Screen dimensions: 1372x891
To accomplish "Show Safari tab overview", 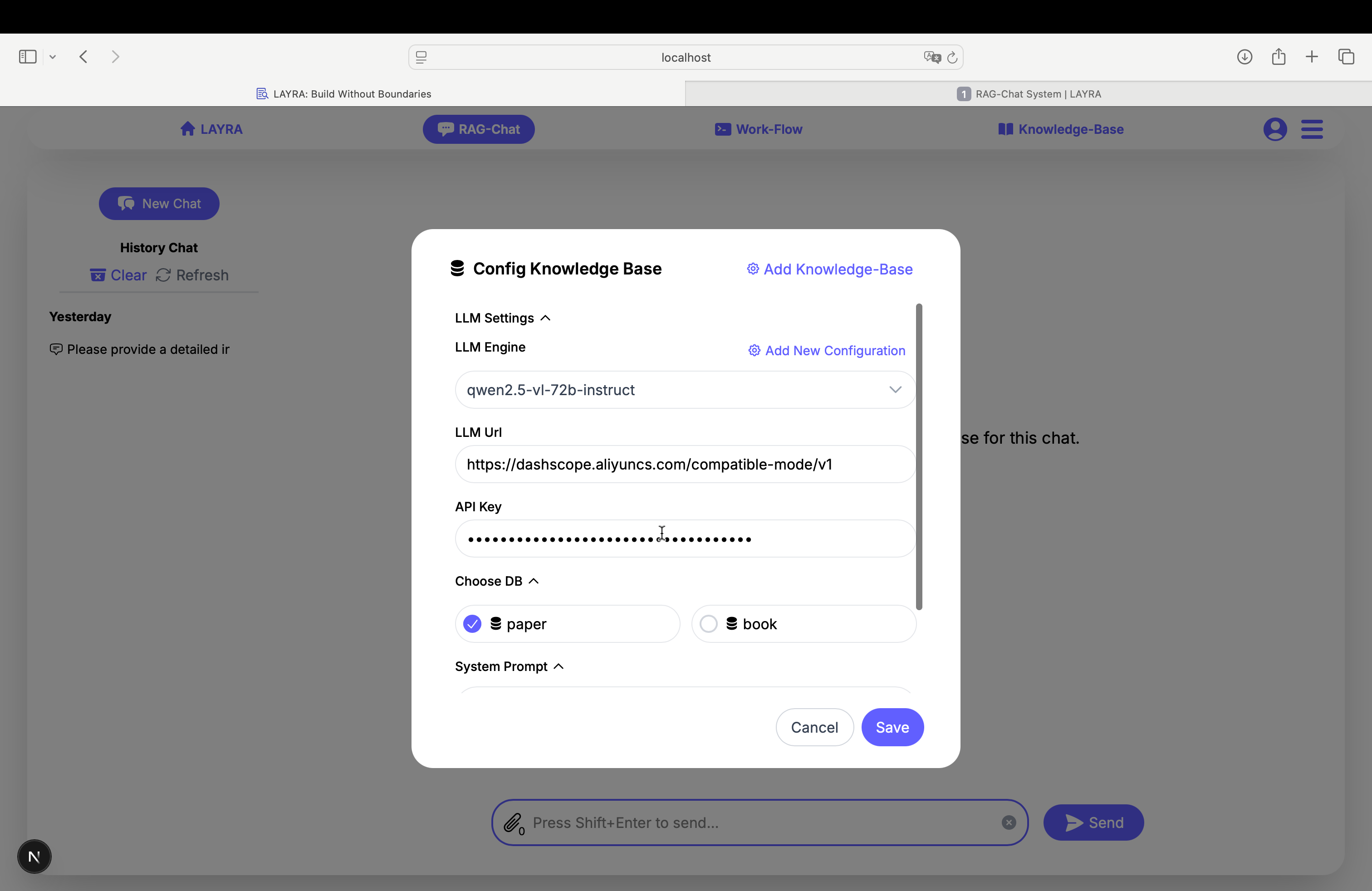I will 1346,56.
